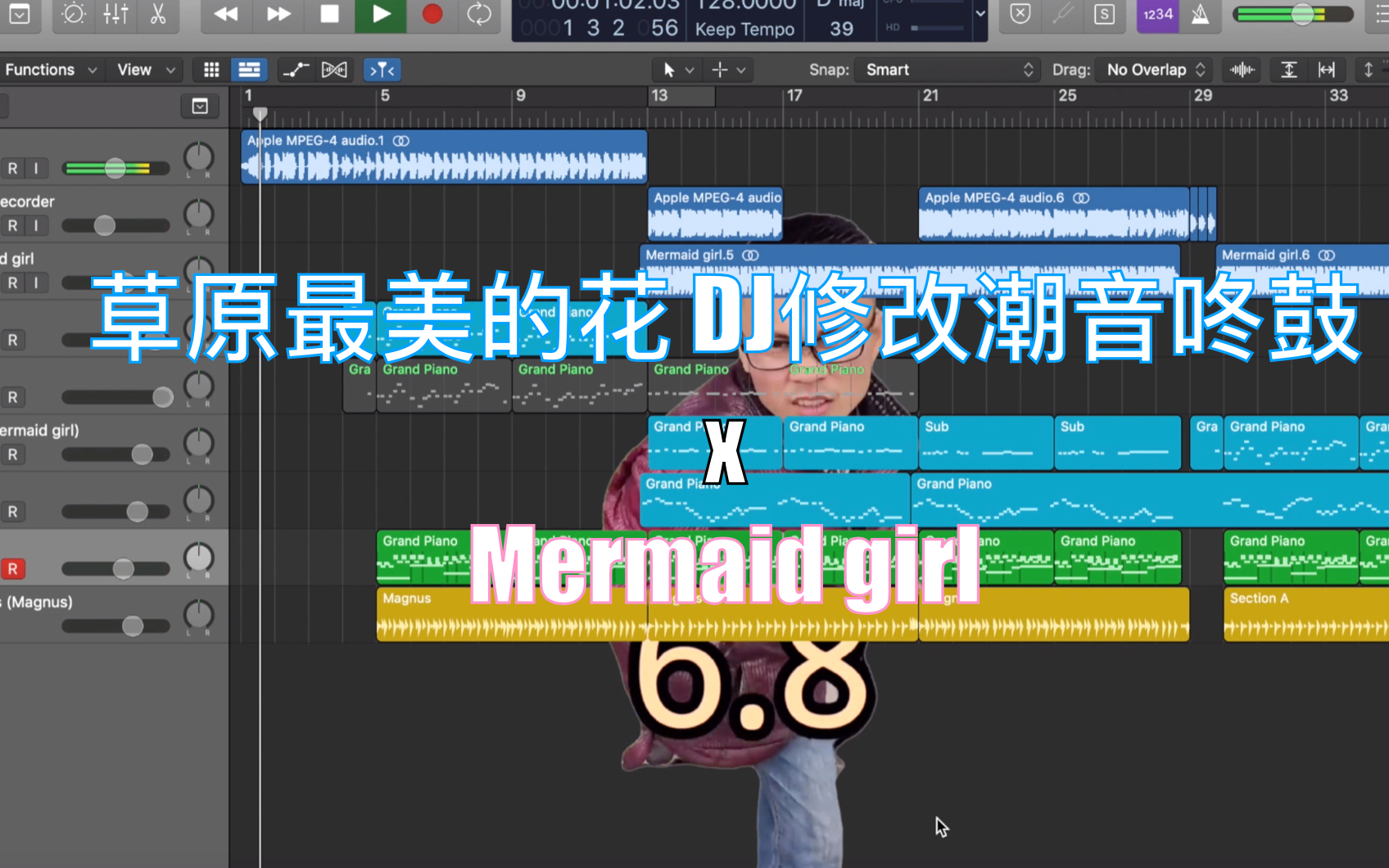Click the key signature value 39 field
This screenshot has height=868, width=1389.
(x=842, y=29)
